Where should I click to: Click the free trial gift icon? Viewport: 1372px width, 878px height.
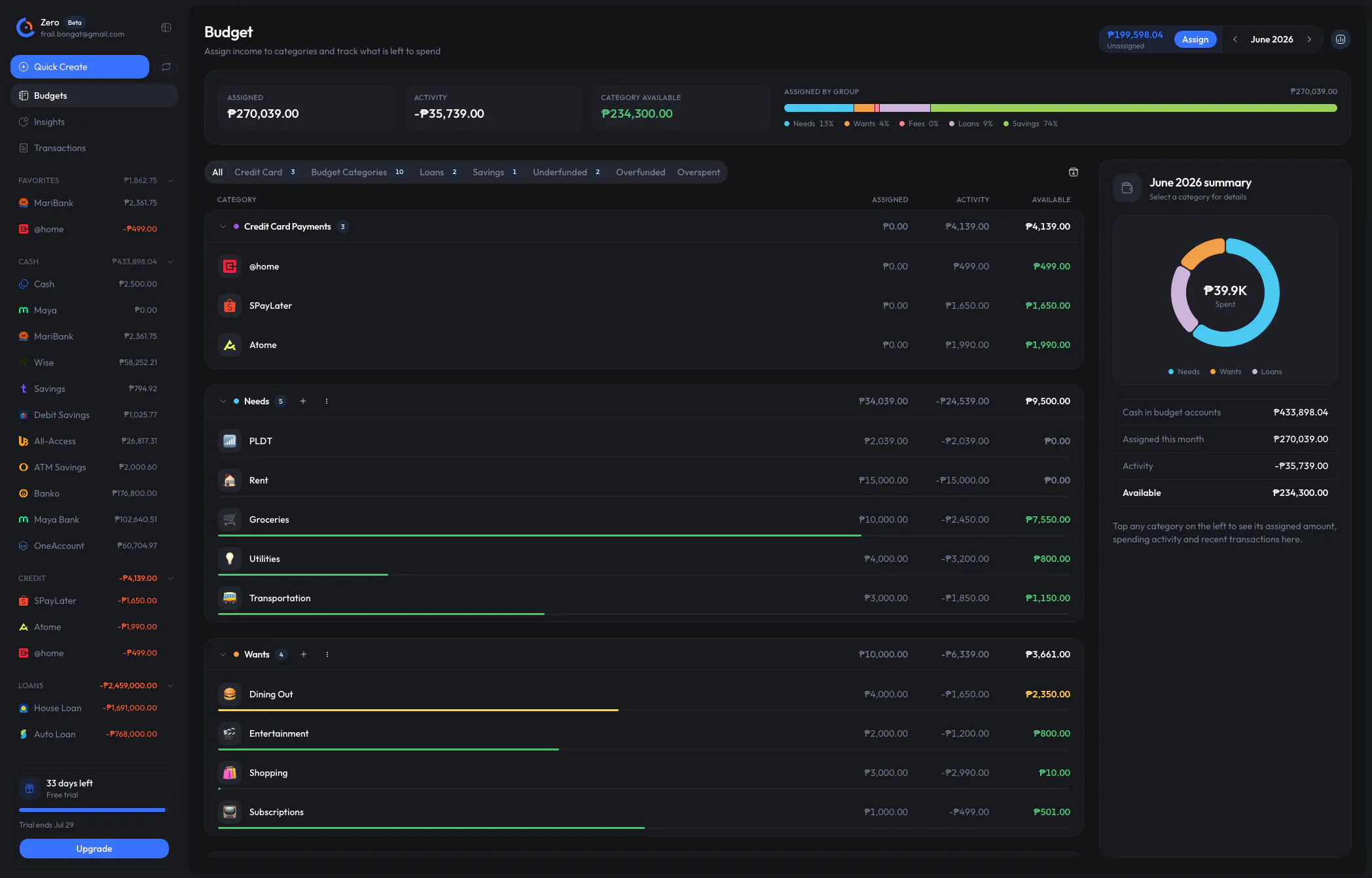point(29,788)
